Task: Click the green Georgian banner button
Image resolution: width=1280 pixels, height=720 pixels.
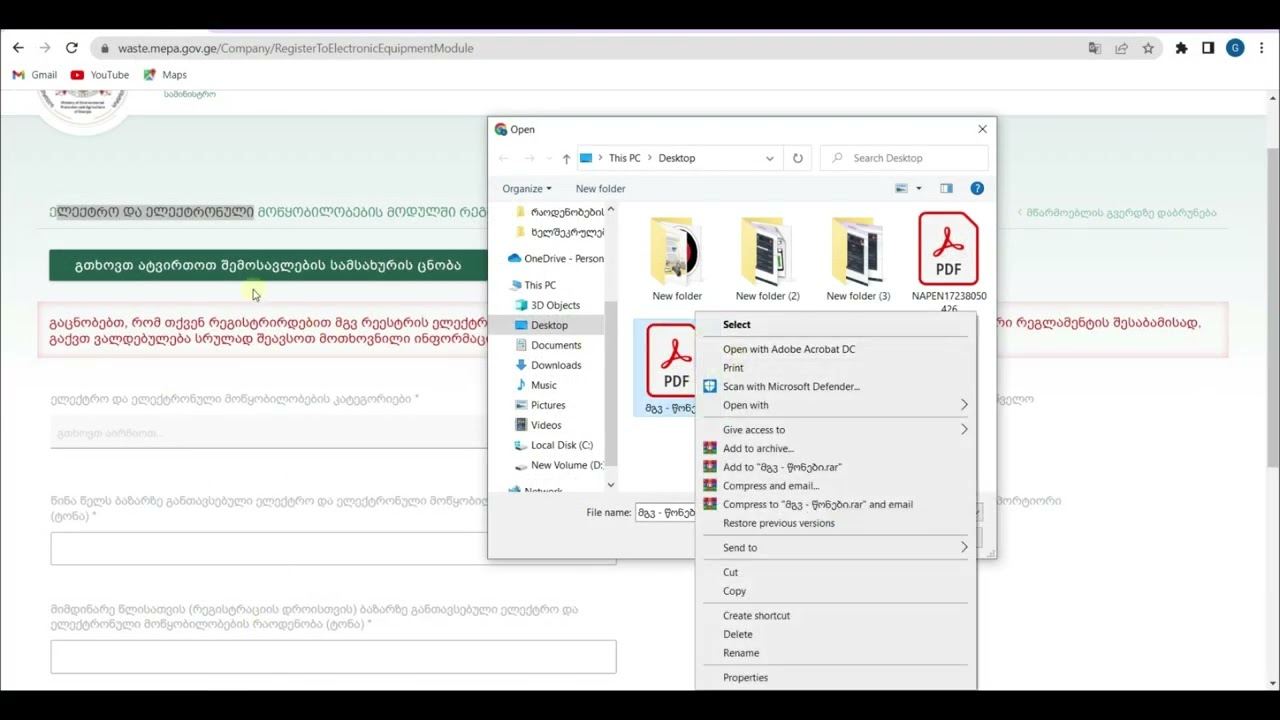Action: 268,265
